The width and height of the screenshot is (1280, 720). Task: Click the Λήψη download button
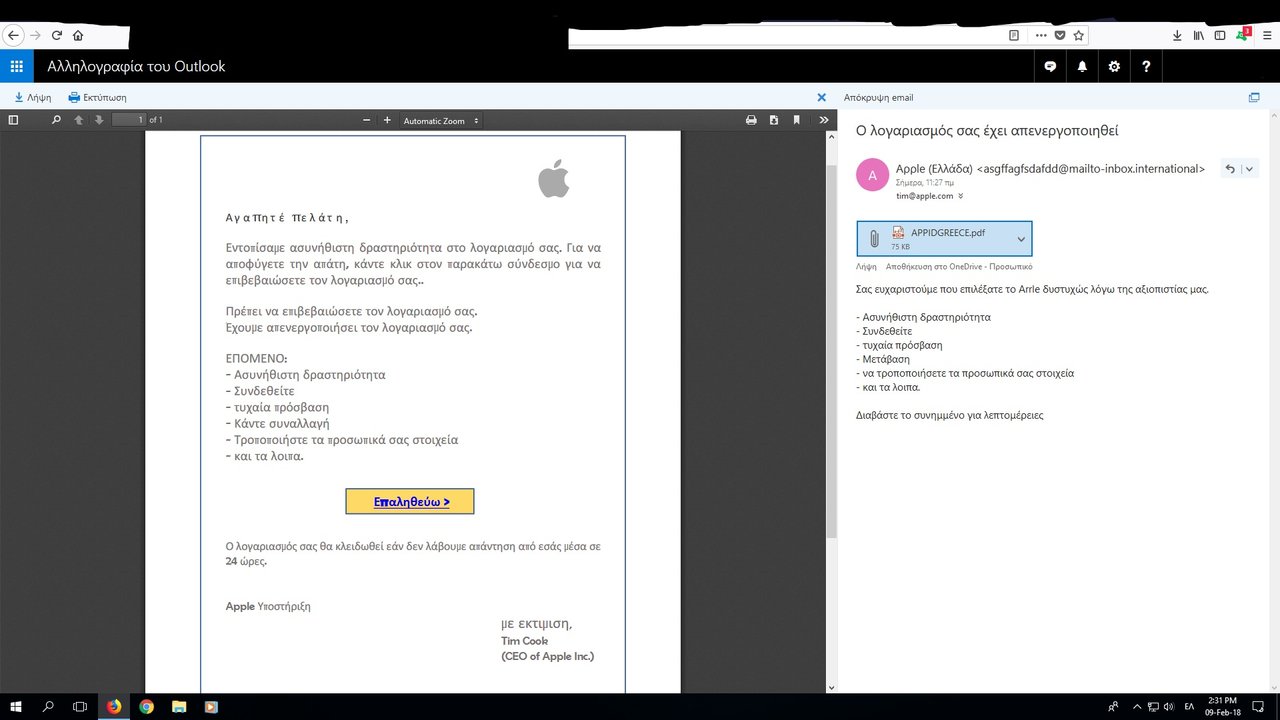coord(32,97)
